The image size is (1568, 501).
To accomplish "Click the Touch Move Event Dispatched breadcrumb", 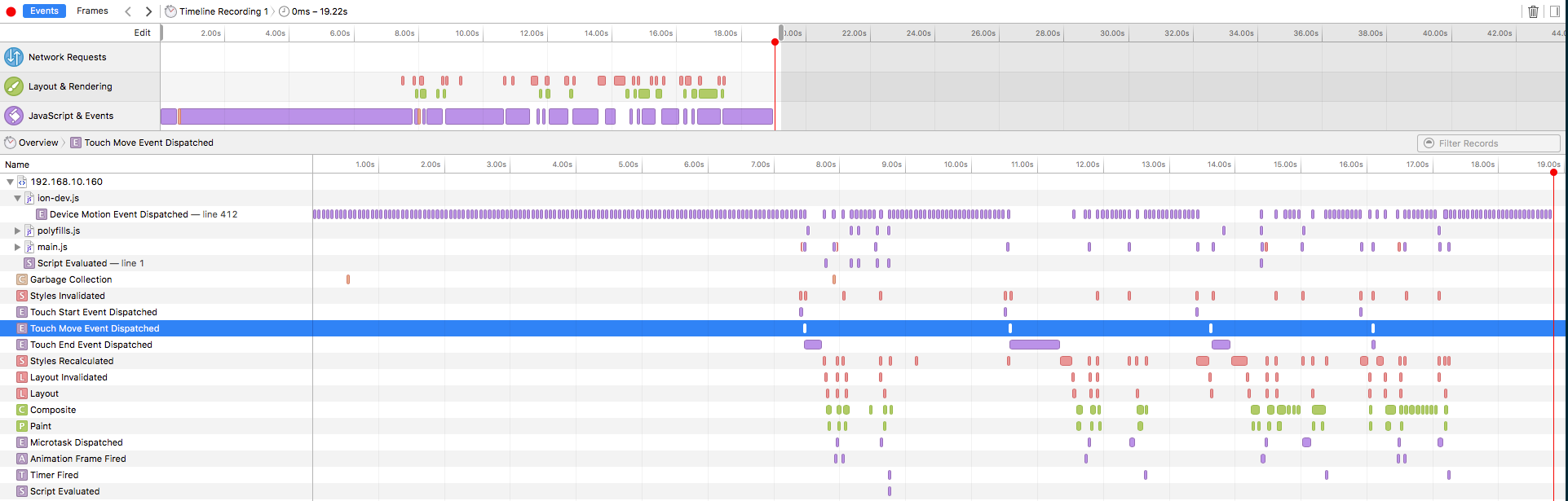I will tap(142, 143).
